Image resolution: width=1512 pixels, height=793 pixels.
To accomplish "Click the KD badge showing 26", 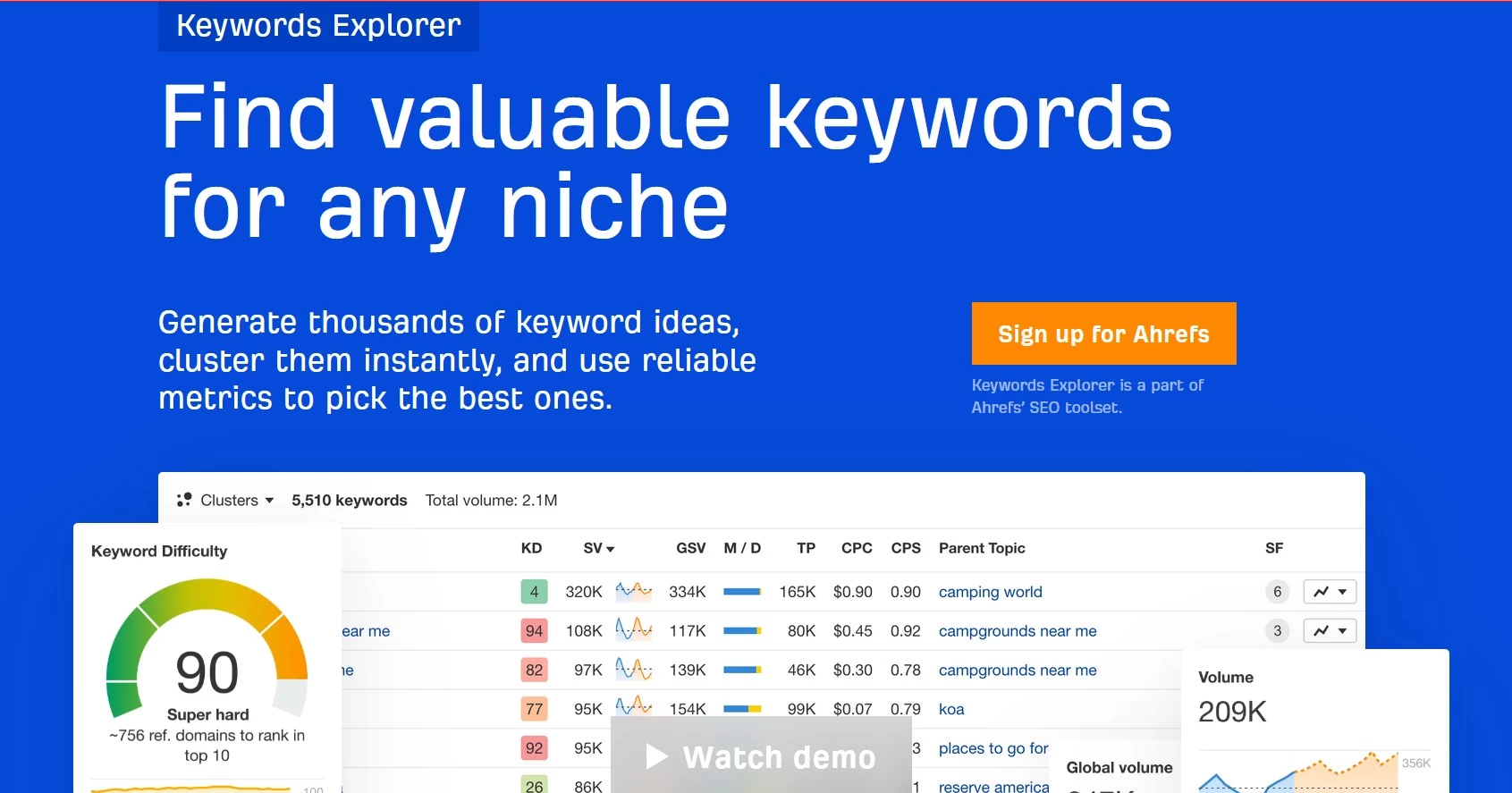I will [x=534, y=786].
